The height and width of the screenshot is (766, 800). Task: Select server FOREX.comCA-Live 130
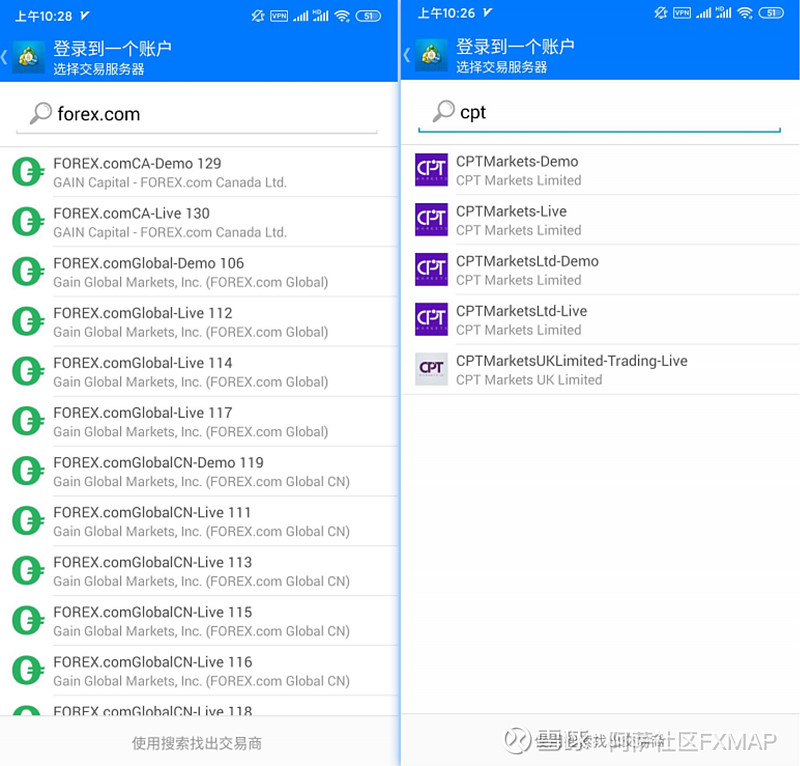[x=199, y=222]
